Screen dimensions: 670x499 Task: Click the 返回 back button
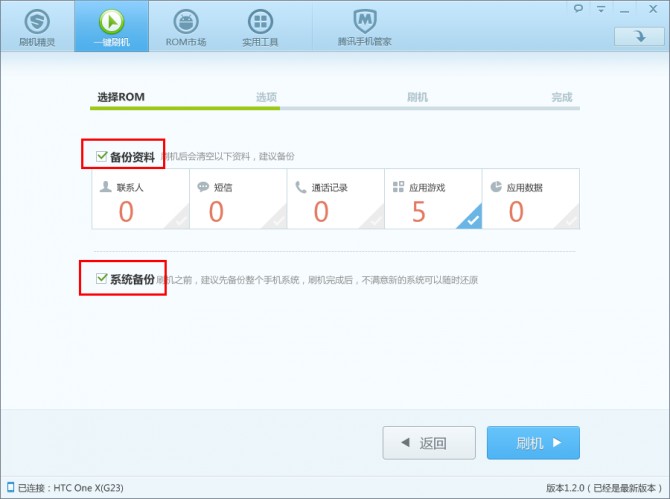429,443
